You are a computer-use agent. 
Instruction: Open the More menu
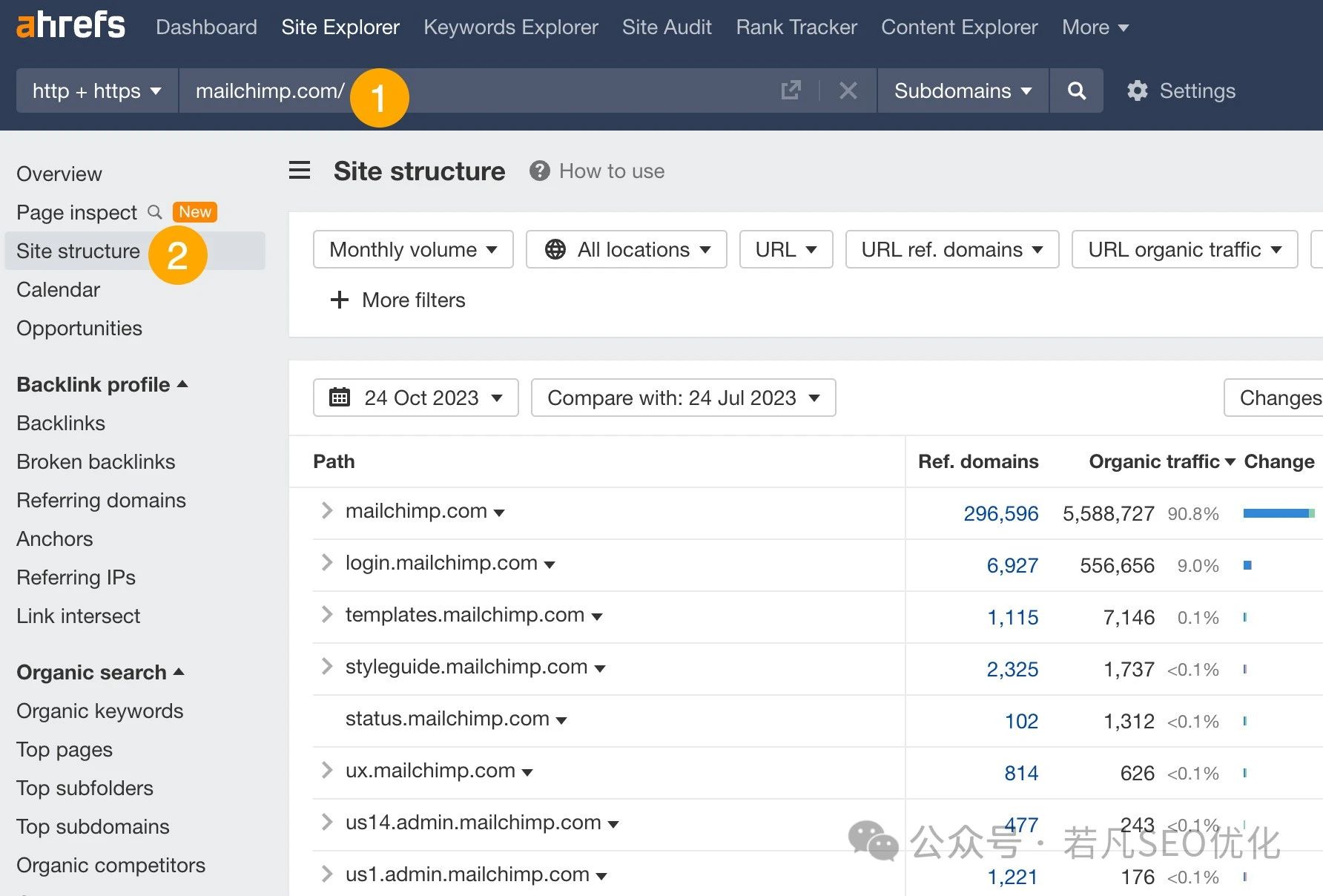(1095, 27)
